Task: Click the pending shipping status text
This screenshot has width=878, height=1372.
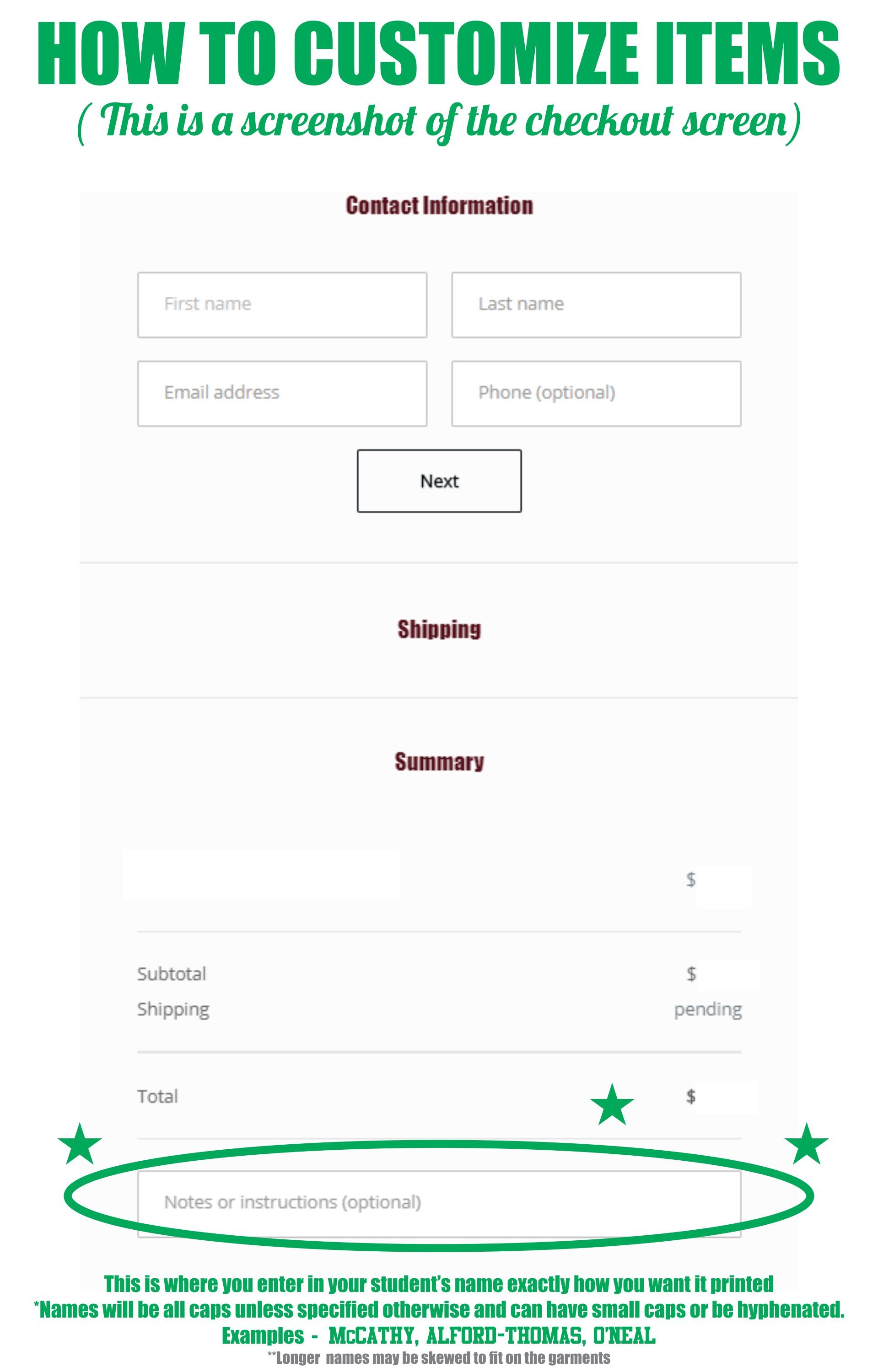Action: (707, 1010)
